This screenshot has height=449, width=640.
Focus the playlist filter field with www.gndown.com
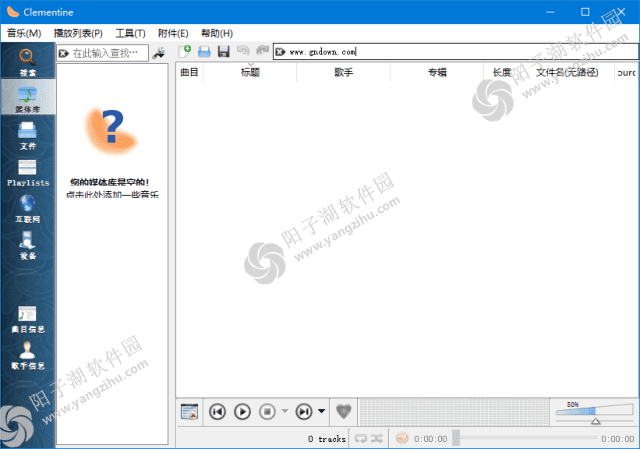click(456, 52)
